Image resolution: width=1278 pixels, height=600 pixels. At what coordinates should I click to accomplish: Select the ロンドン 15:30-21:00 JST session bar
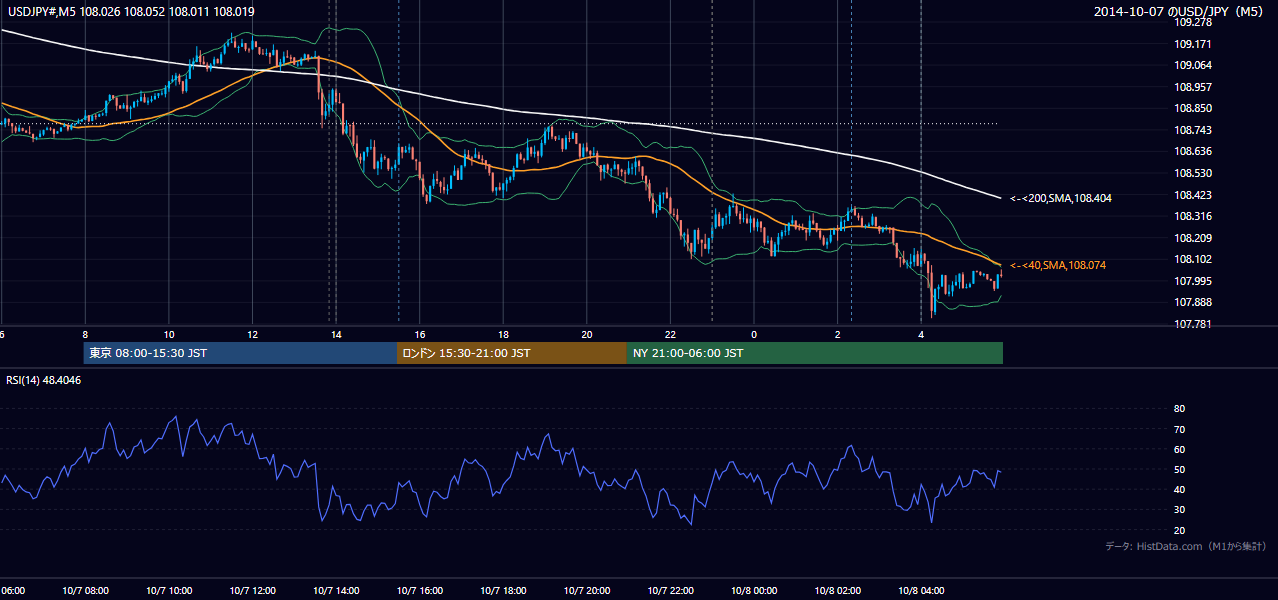tap(512, 353)
